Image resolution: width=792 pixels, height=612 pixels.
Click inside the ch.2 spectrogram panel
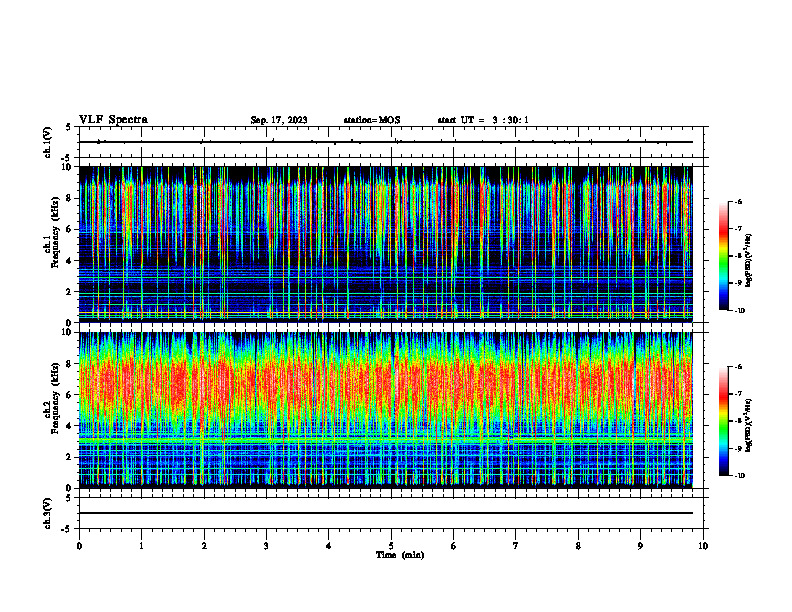click(386, 410)
